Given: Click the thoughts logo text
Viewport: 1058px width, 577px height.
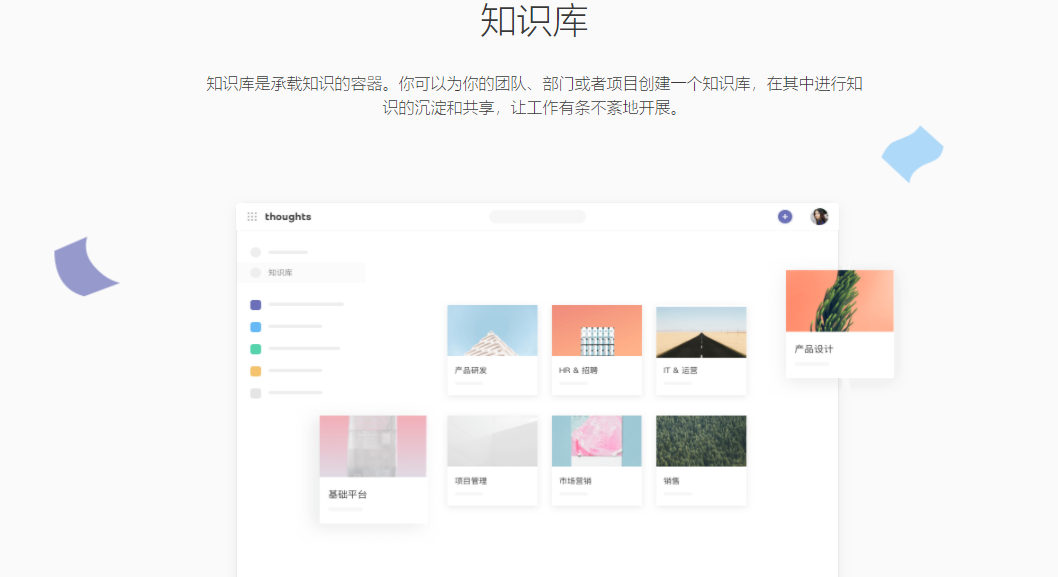Looking at the screenshot, I should 288,217.
